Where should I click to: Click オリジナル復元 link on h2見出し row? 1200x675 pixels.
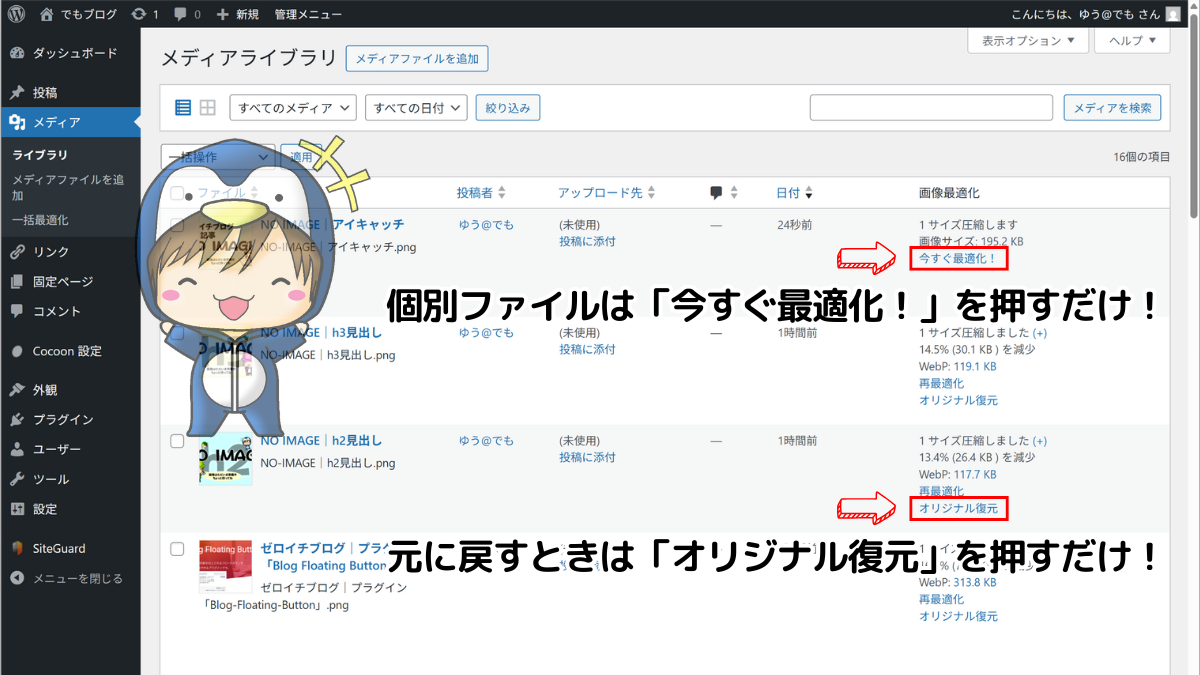tap(959, 508)
